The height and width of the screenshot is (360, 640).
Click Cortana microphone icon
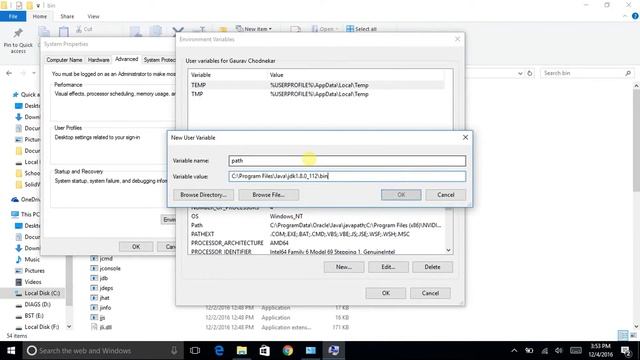point(174,350)
